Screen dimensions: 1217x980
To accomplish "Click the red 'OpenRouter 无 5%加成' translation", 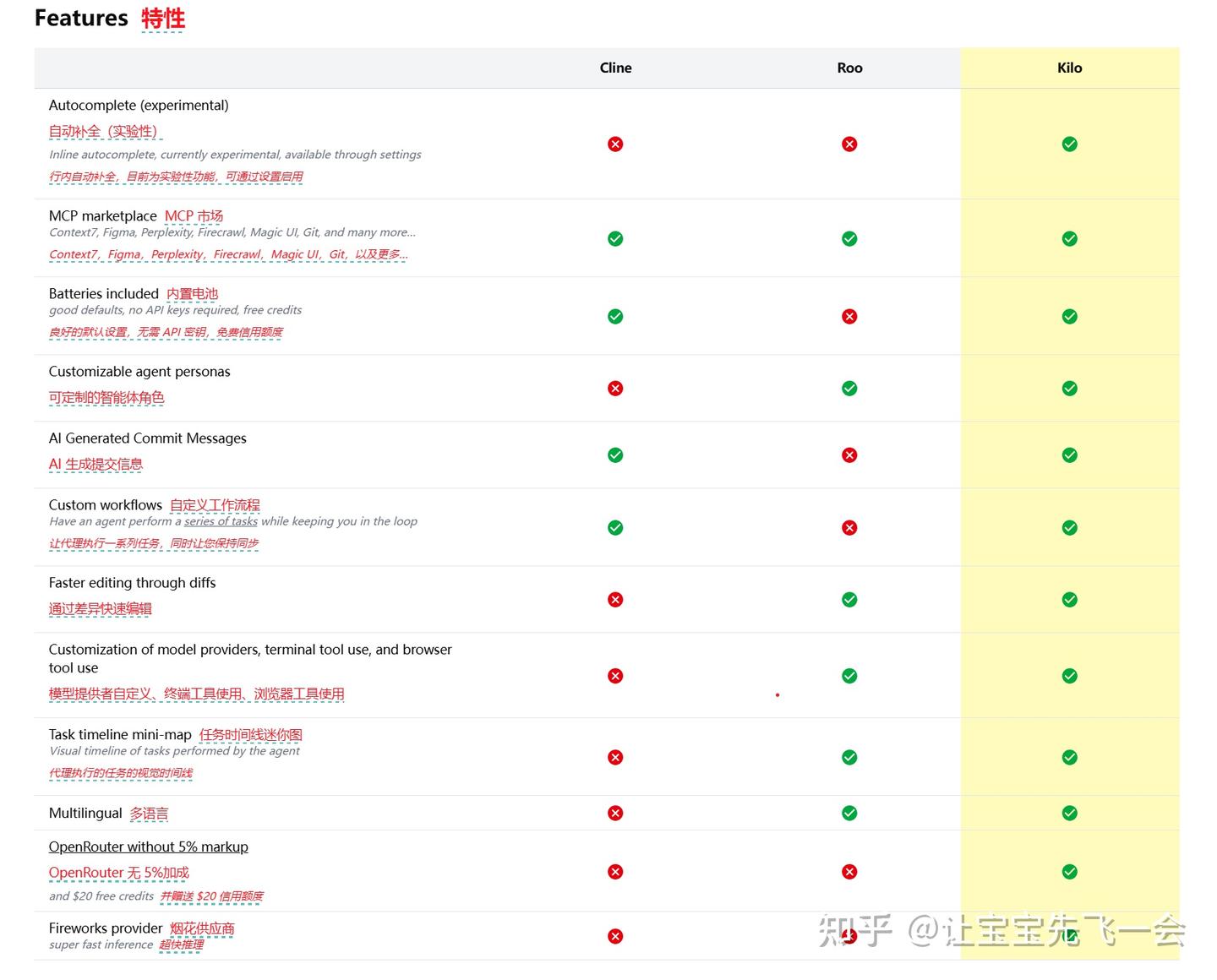I will click(x=119, y=873).
